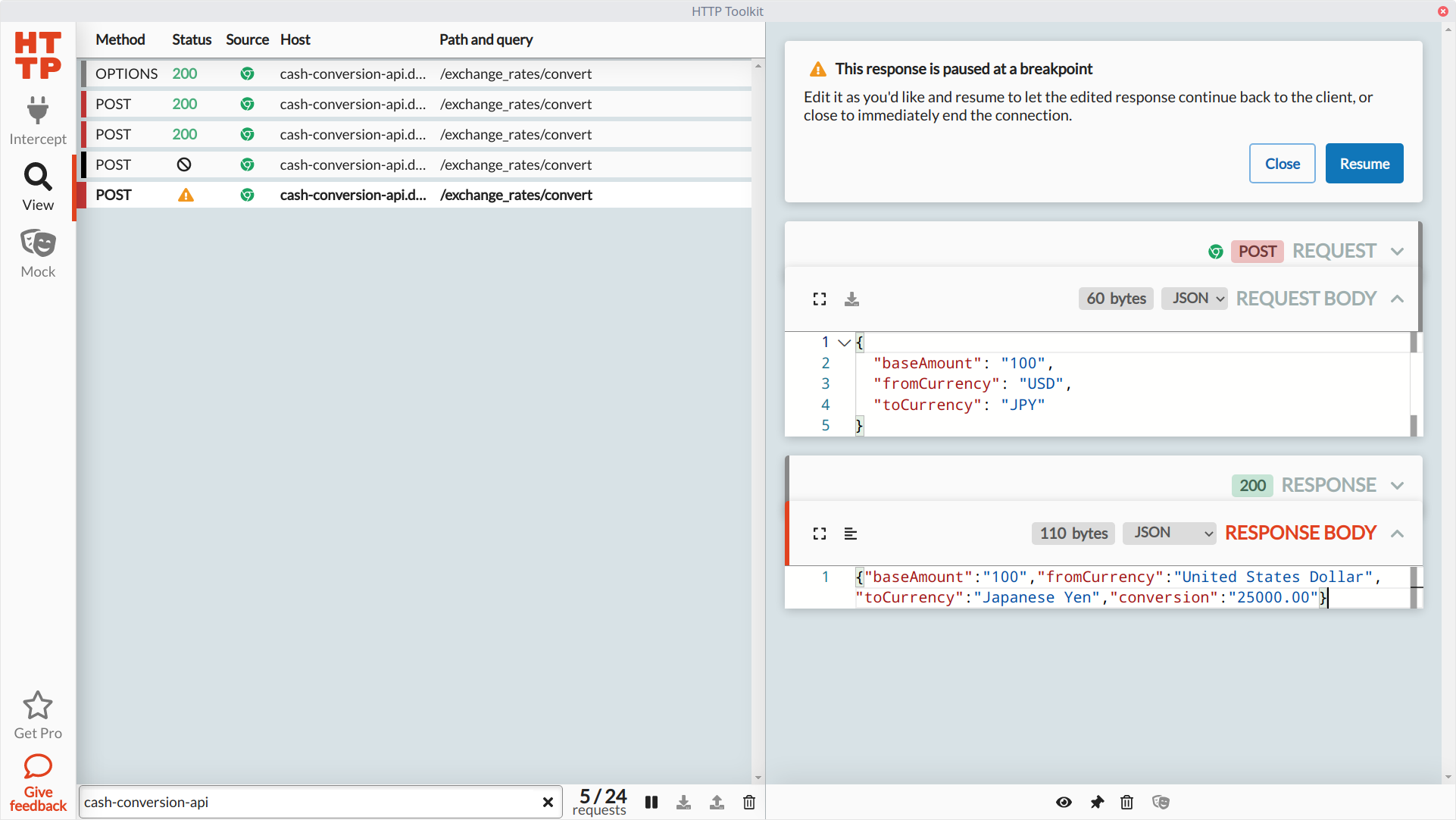The width and height of the screenshot is (1456, 820).
Task: Click Chrome icon in REQUEST header
Action: tap(1216, 252)
